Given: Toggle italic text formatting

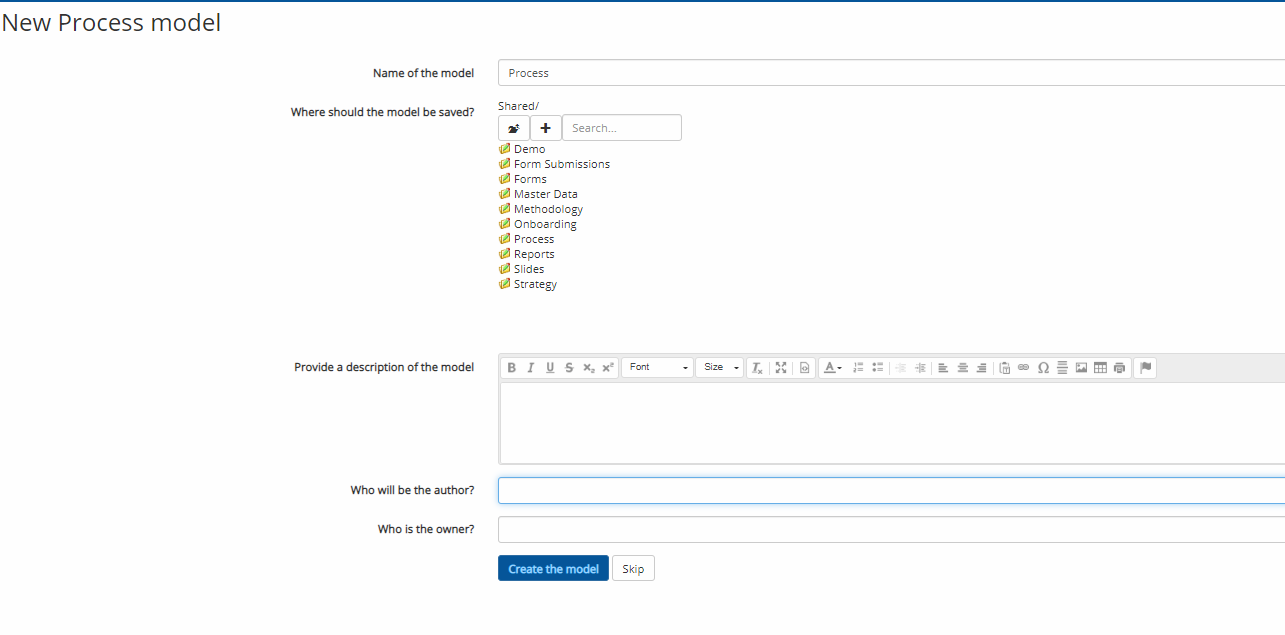Looking at the screenshot, I should (531, 368).
